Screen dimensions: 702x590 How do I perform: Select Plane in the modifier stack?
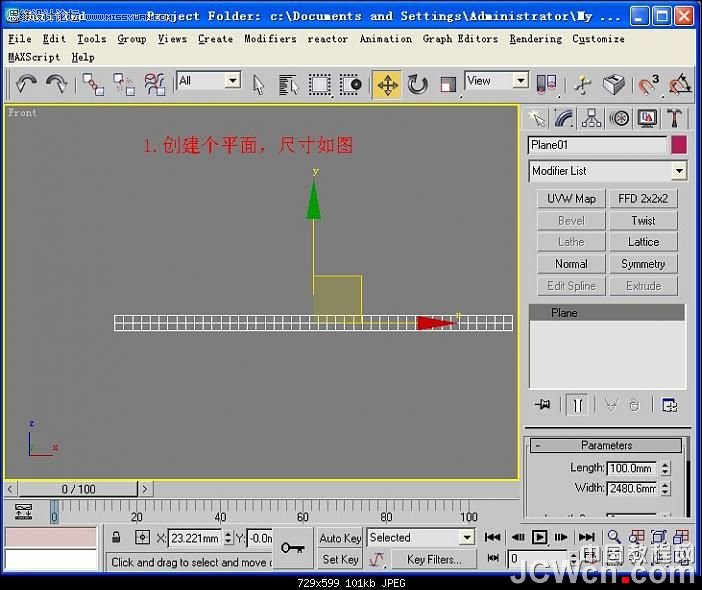coord(607,312)
